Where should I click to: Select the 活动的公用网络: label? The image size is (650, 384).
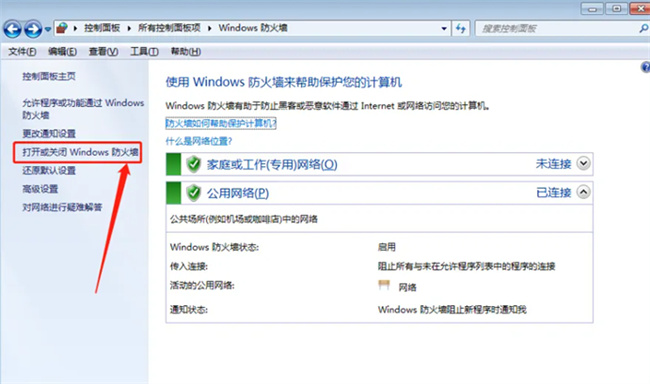tap(202, 285)
